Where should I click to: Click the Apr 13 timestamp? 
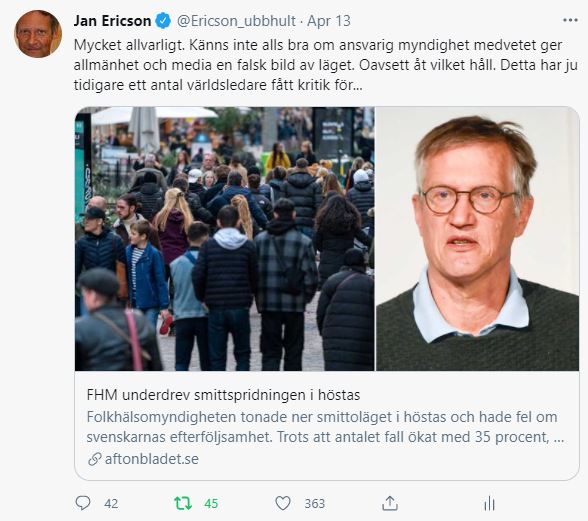pyautogui.click(x=329, y=21)
